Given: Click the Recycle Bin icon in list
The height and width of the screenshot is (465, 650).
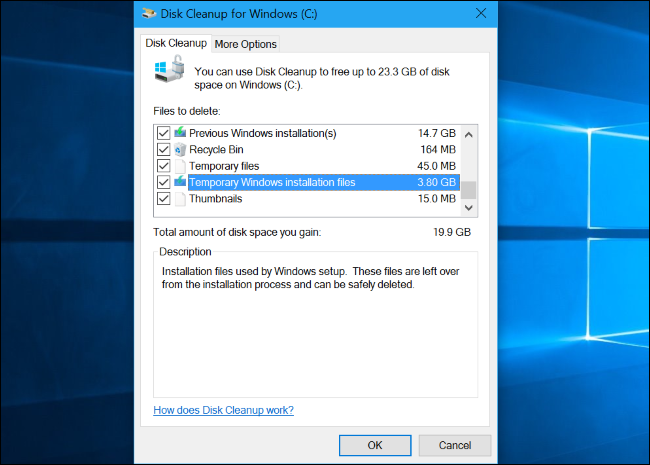Looking at the screenshot, I should (180, 149).
